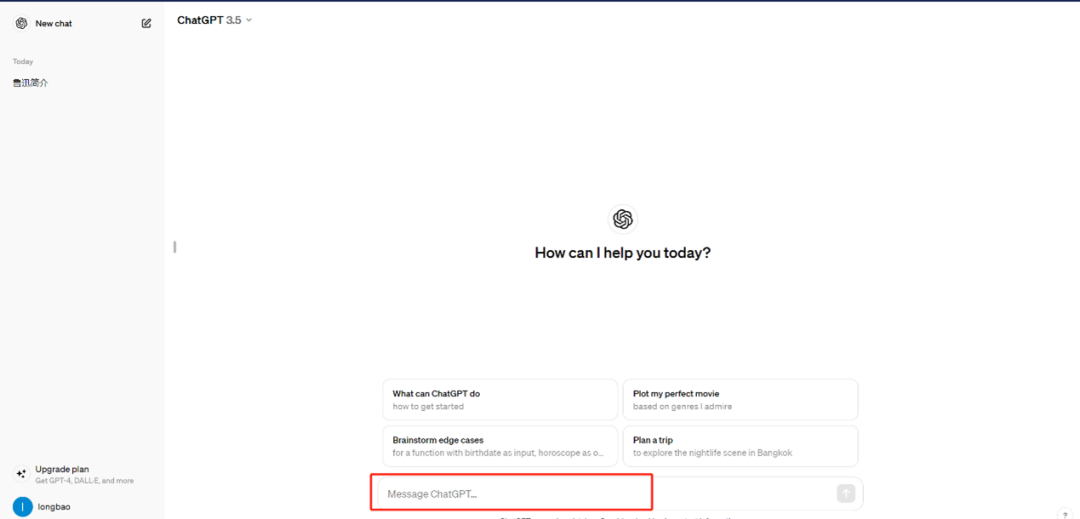
Task: Choose the 'Plan a trip' prompt card
Action: tap(740, 446)
